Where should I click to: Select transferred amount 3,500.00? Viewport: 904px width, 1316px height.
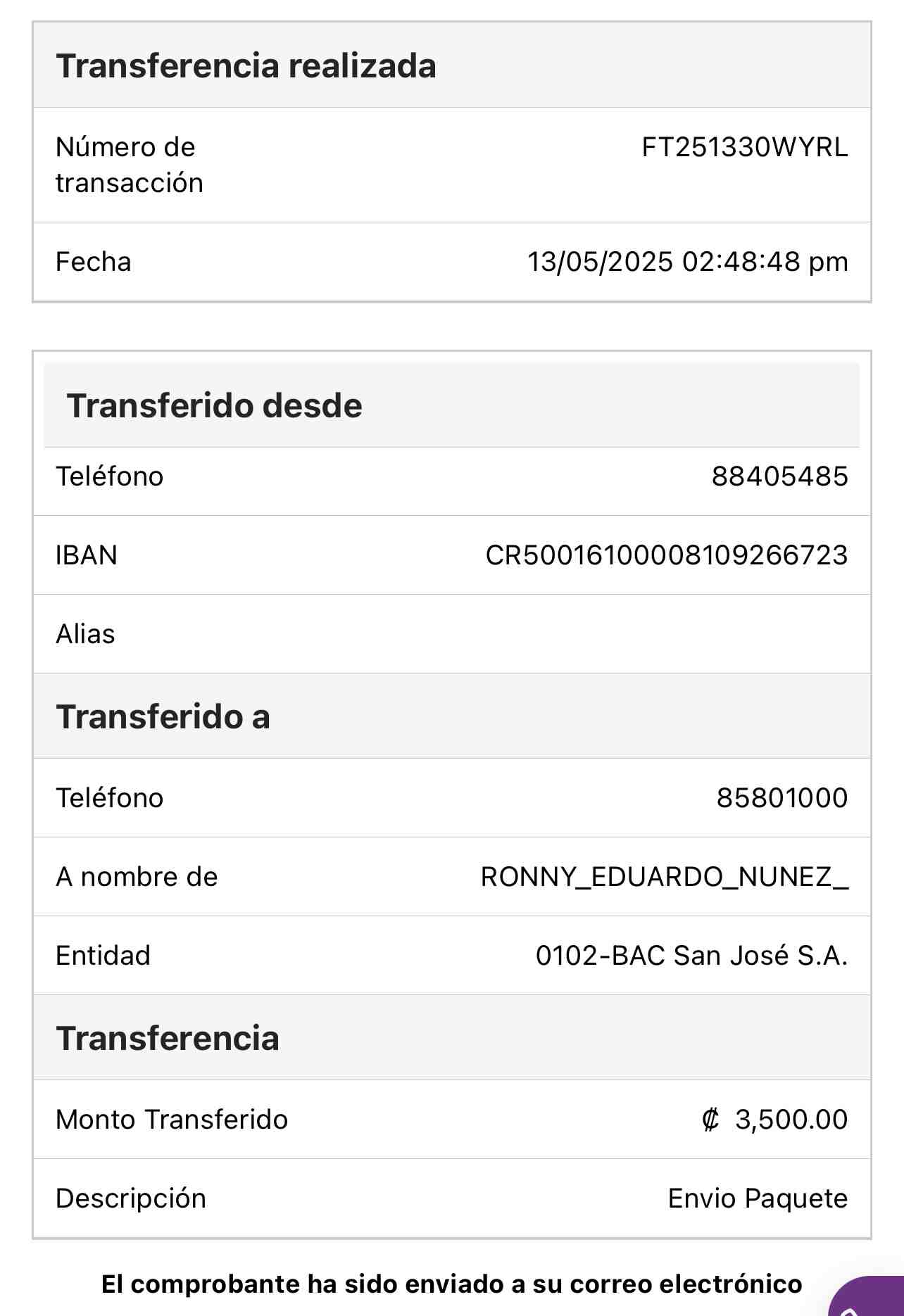click(x=791, y=1120)
